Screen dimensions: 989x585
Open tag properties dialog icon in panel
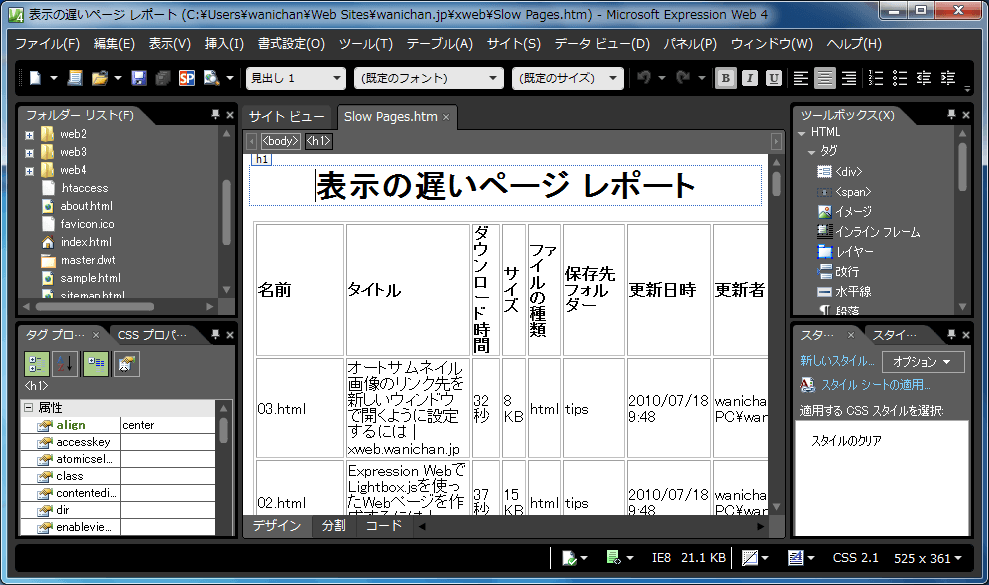point(126,363)
